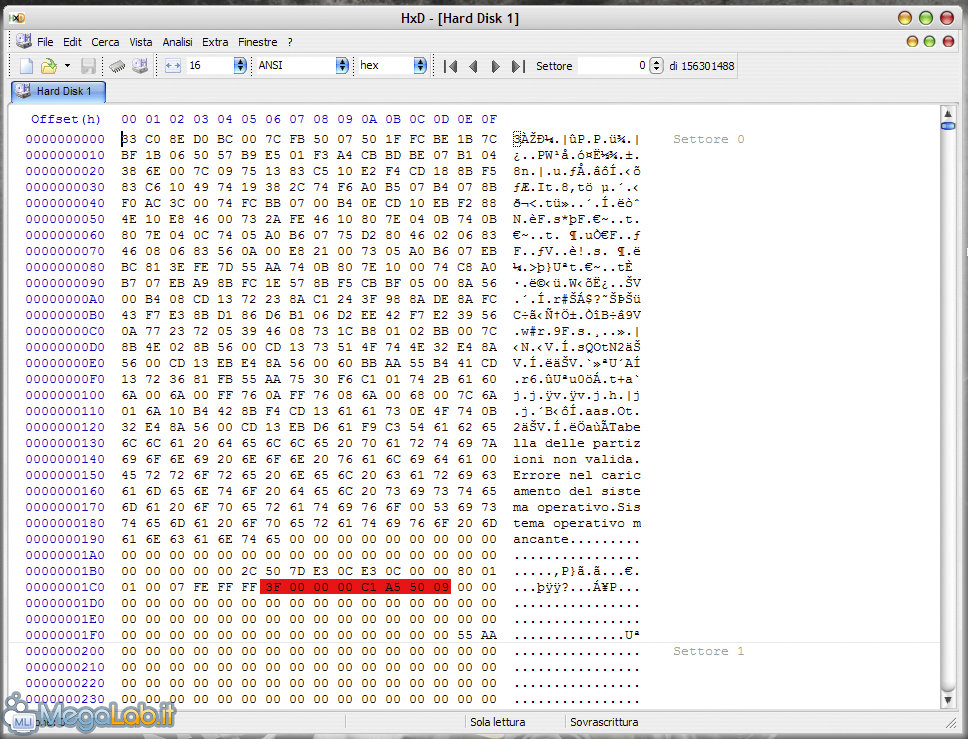968x739 pixels.
Task: Open the Cerca menu
Action: [105, 42]
